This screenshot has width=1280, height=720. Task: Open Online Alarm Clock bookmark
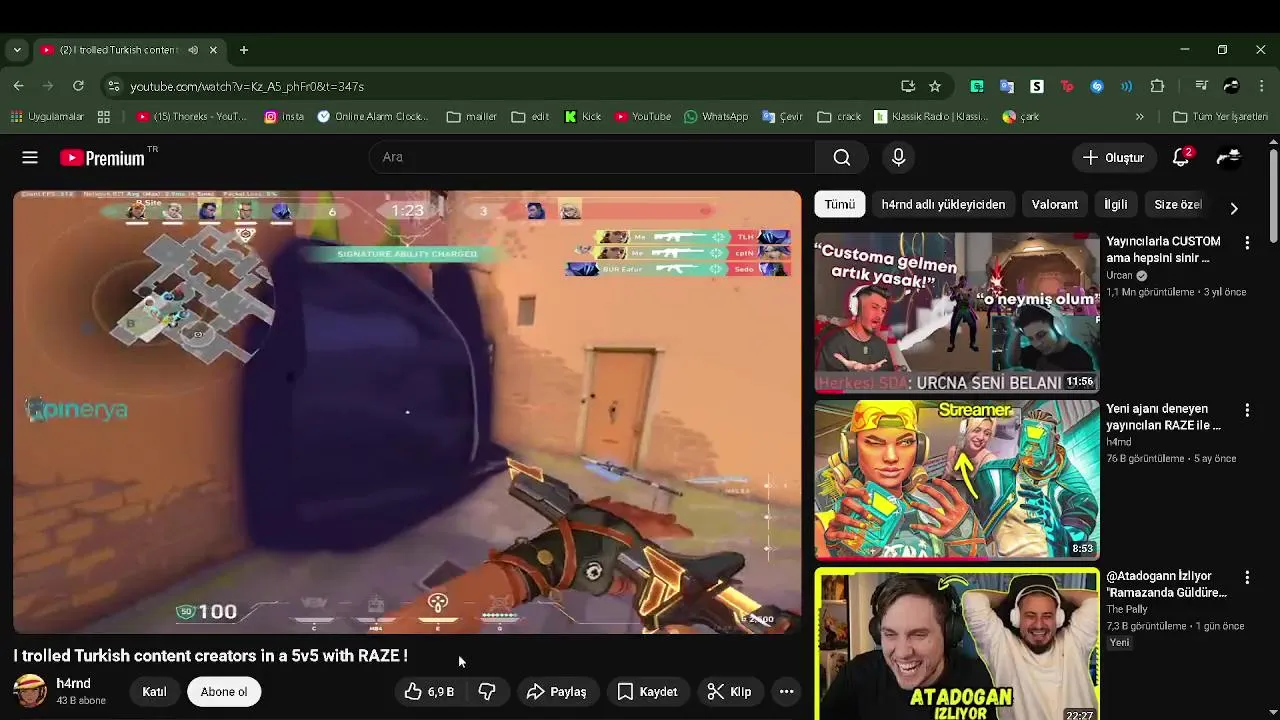pyautogui.click(x=373, y=117)
